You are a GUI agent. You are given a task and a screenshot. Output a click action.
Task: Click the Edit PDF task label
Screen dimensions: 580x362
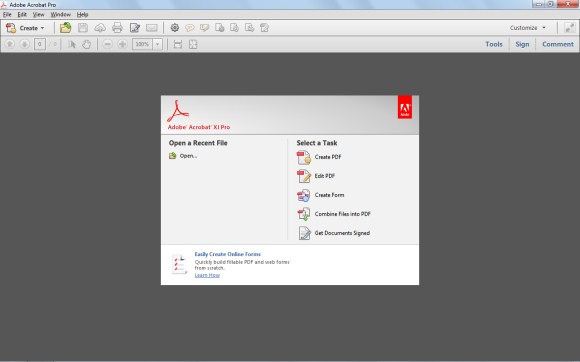coord(325,176)
